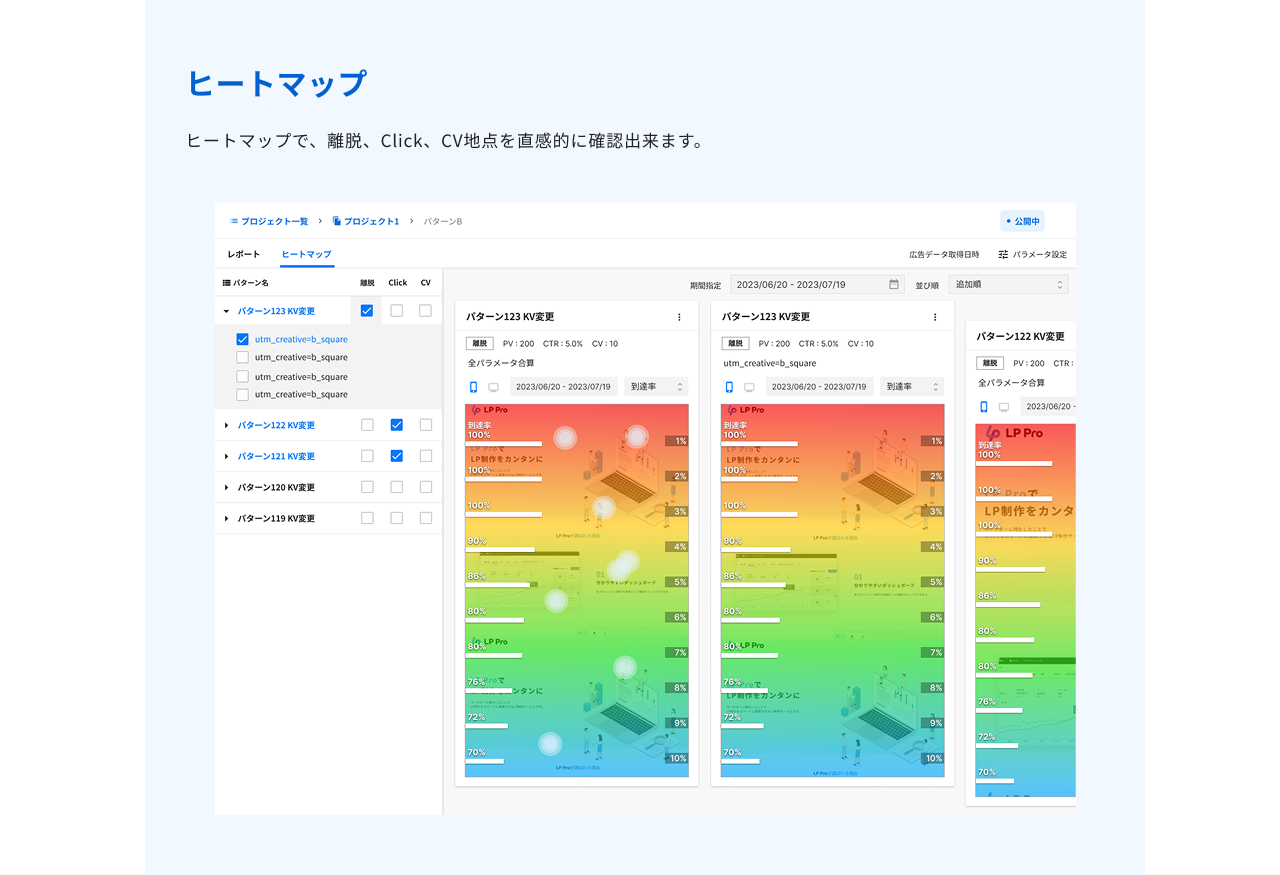
Task: Expand the パターン120 KV変更 row arrow
Action: 226,487
